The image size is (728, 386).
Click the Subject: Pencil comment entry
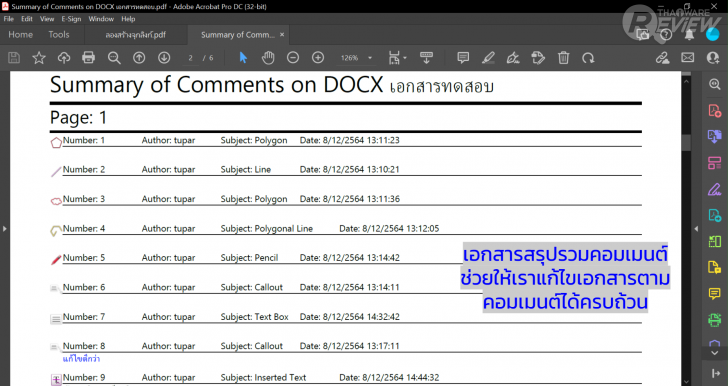249,258
